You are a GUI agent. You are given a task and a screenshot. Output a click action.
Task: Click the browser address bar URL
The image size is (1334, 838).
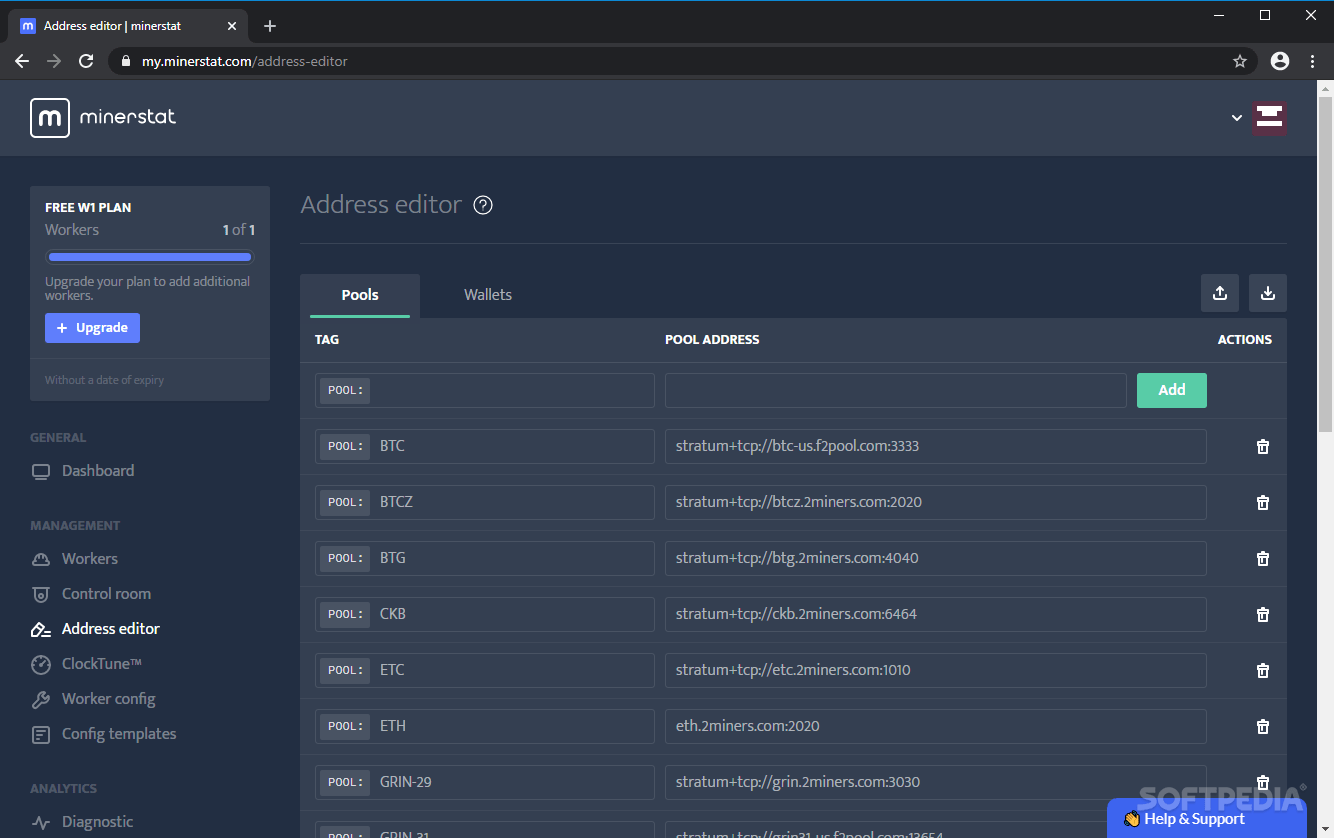pos(245,61)
